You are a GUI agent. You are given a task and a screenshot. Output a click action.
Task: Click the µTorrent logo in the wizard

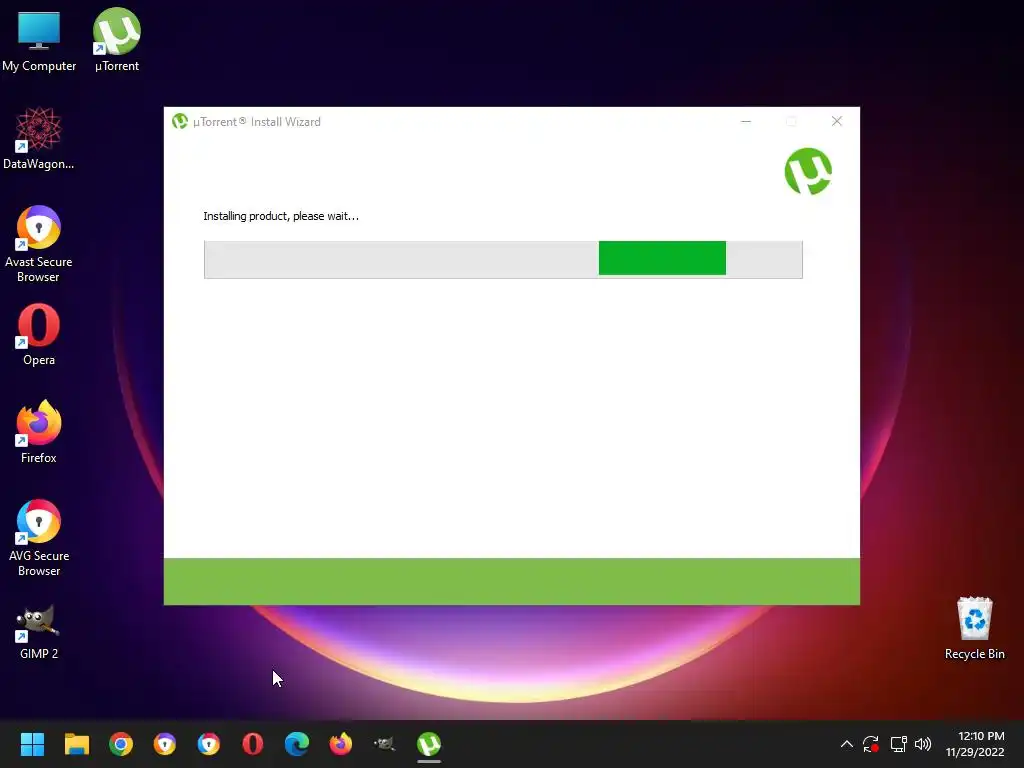[x=808, y=172]
